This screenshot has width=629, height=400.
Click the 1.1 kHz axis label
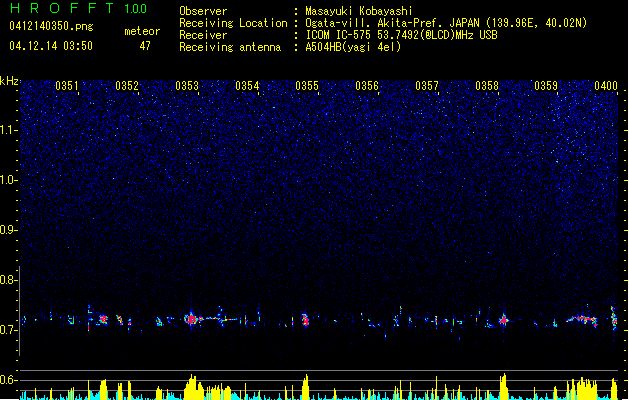coord(8,130)
